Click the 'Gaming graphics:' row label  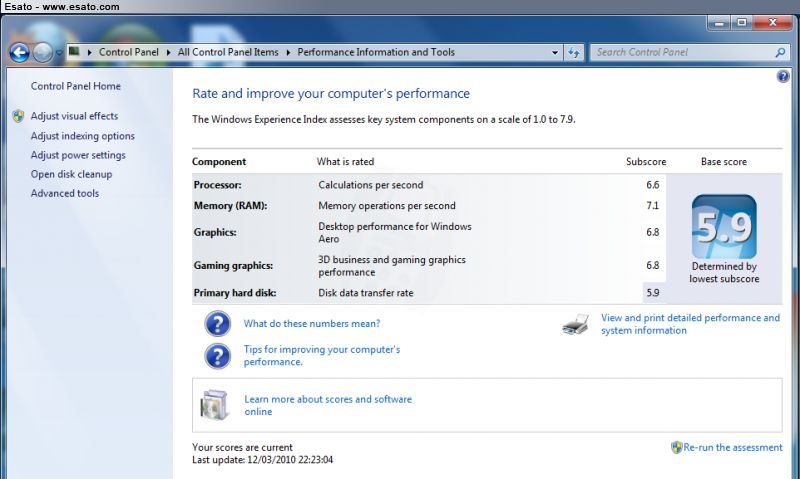pyautogui.click(x=233, y=265)
